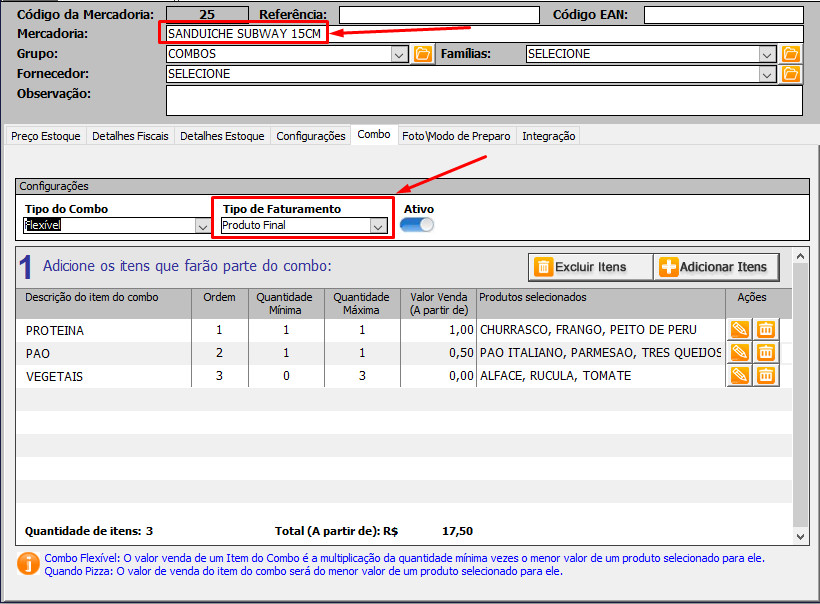The height and width of the screenshot is (604, 820).
Task: Open the folder icon next to Famílias
Action: (x=791, y=54)
